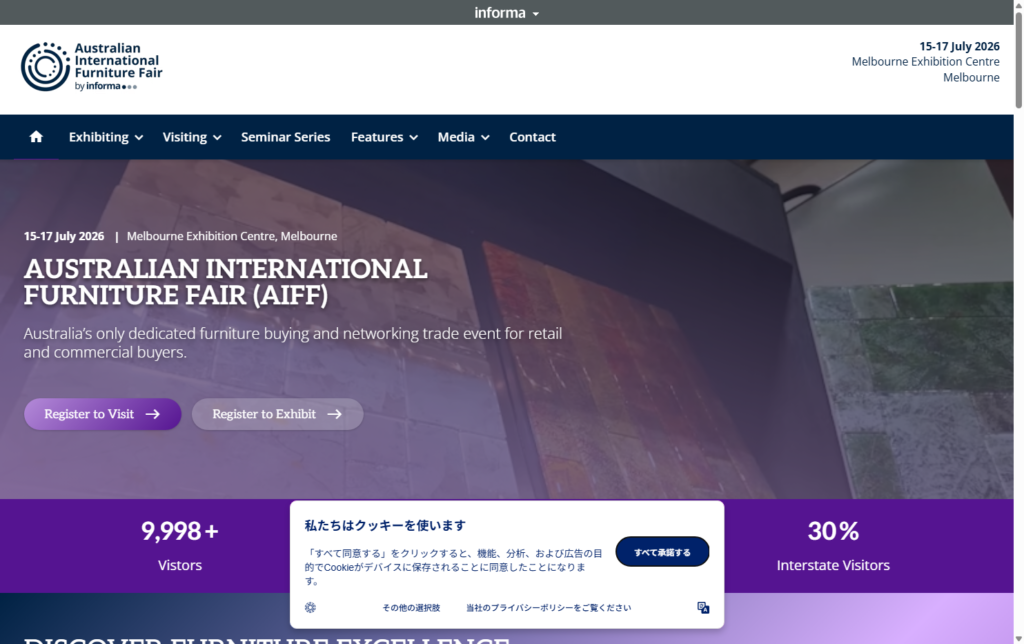The height and width of the screenshot is (644, 1024).
Task: Click the Australian International Furniture Fair logo
Action: coord(92,67)
